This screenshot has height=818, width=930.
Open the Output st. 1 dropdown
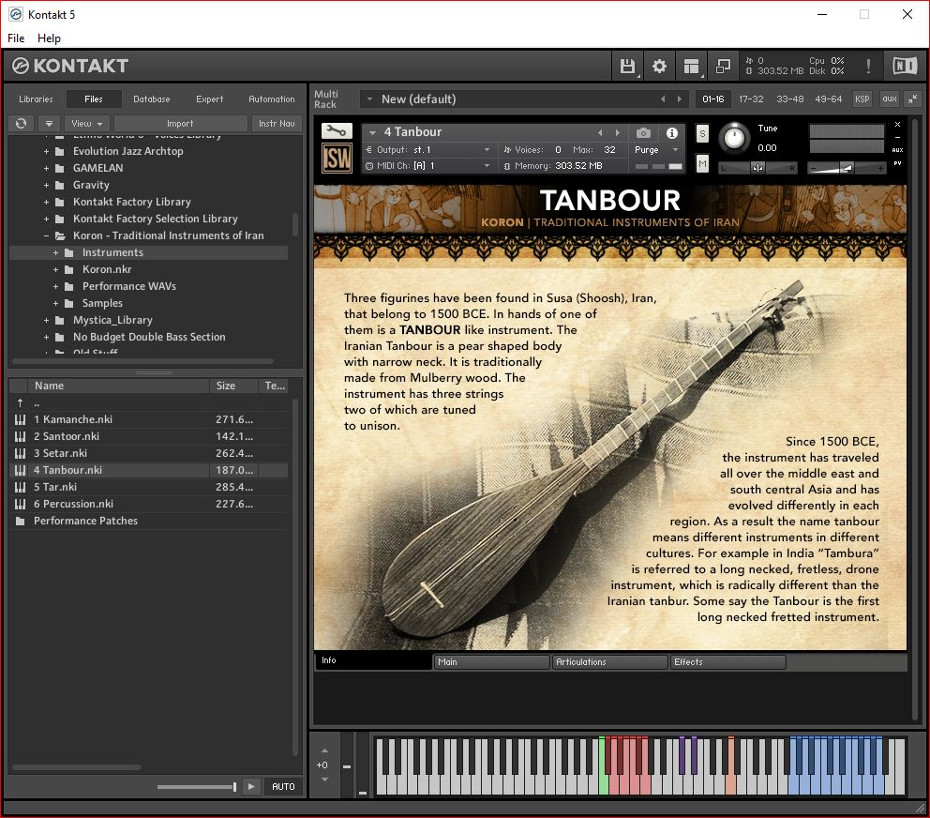click(487, 149)
